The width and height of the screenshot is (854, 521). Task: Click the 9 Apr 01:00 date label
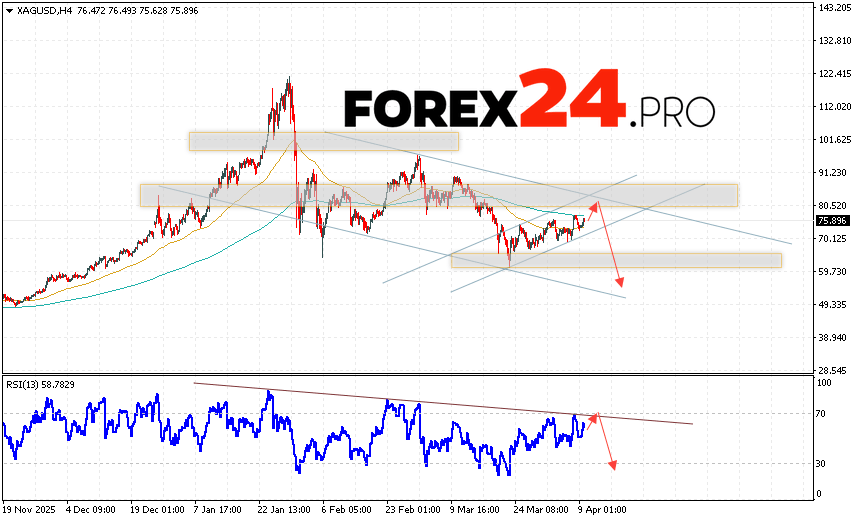(601, 508)
